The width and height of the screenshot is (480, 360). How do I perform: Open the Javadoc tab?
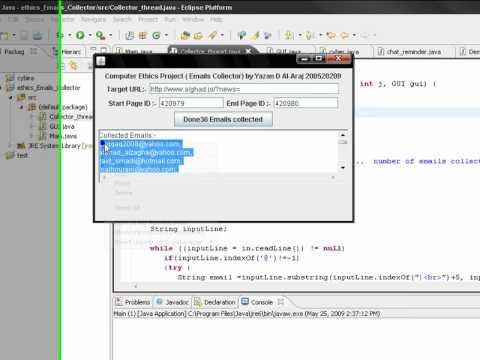[x=173, y=302]
